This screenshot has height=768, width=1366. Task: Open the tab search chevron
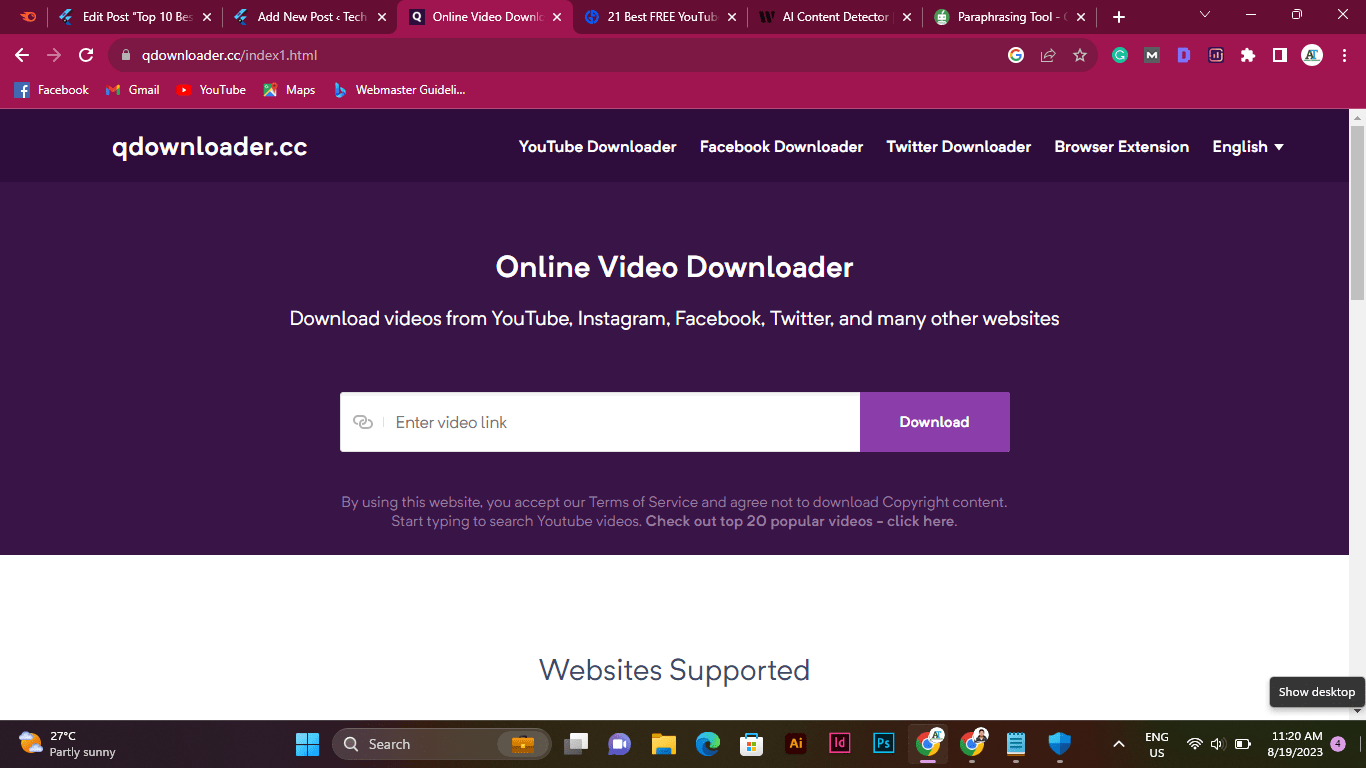point(1205,15)
